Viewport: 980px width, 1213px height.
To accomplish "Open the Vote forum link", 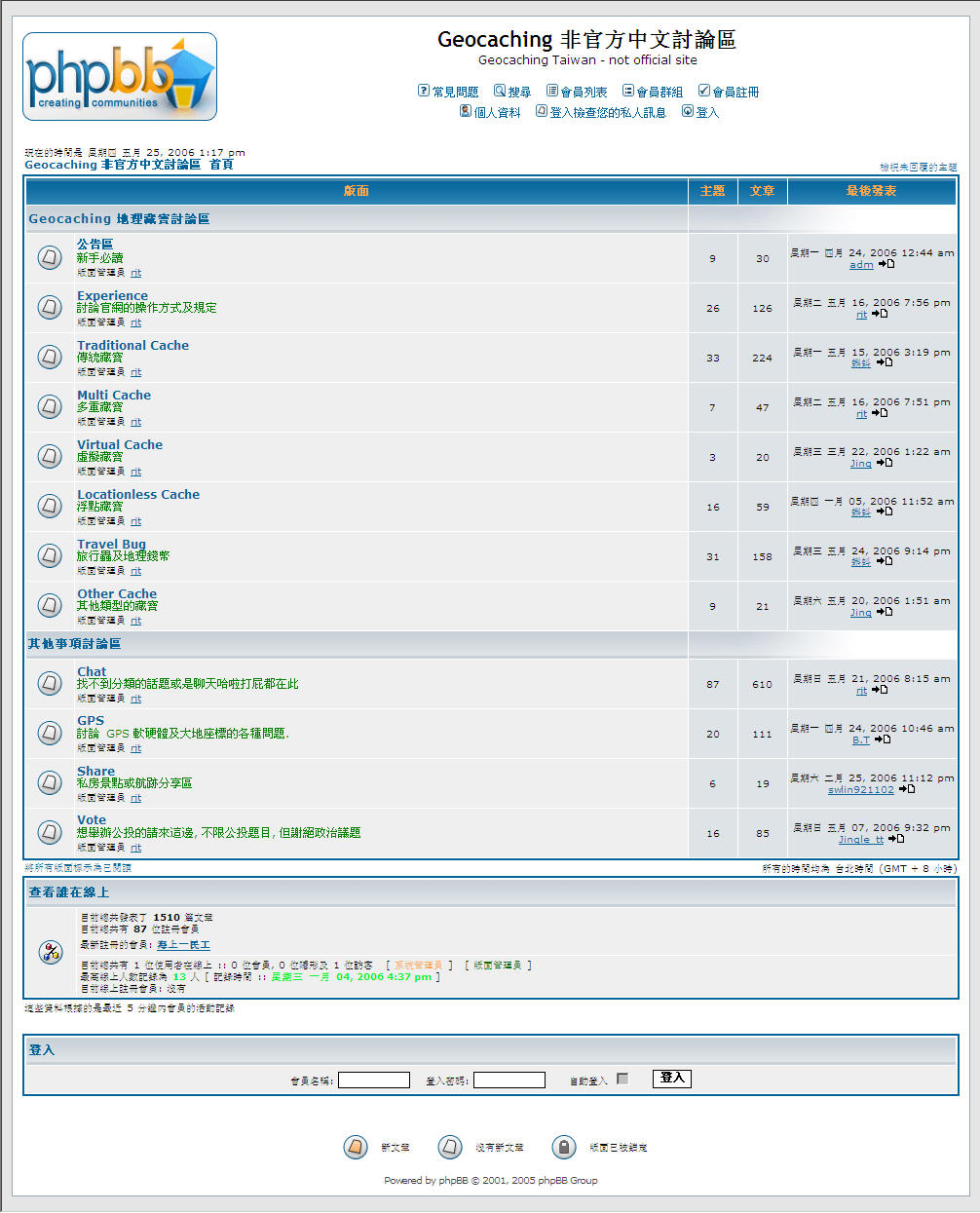I will 92,819.
